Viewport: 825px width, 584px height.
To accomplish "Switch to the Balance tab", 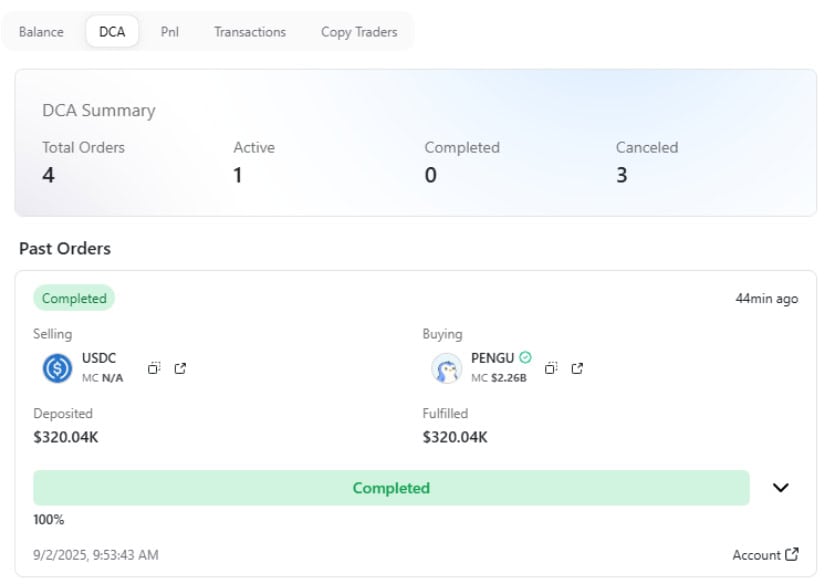I will coord(41,32).
